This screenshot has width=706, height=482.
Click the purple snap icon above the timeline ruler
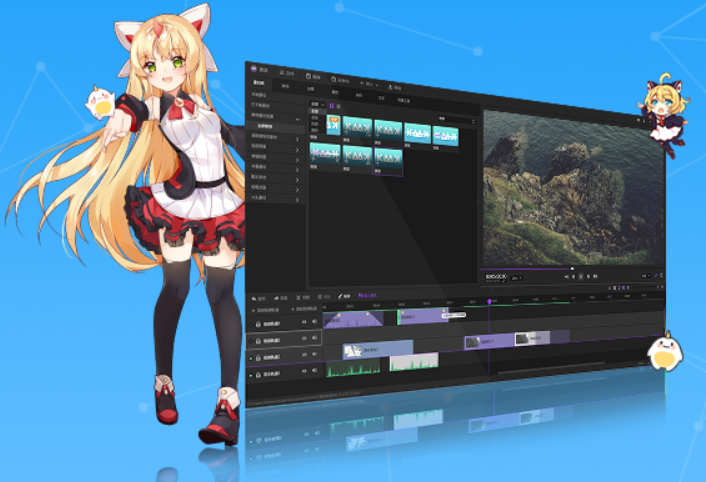click(624, 288)
